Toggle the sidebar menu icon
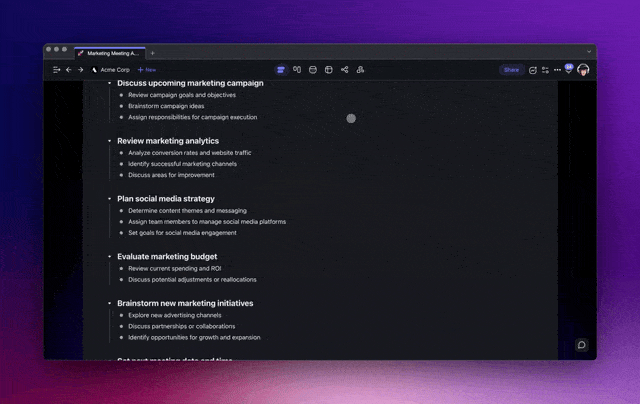The width and height of the screenshot is (640, 404). pos(56,70)
